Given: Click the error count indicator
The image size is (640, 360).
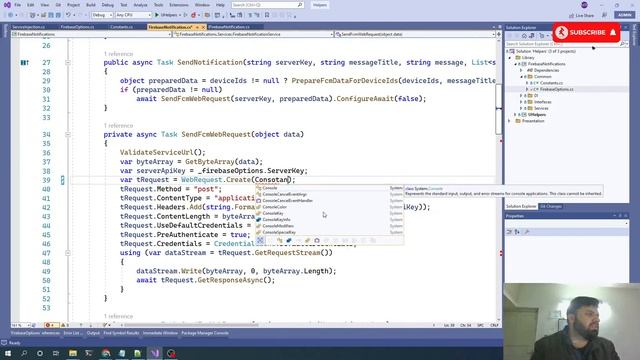Looking at the screenshot, I should pyautogui.click(x=51, y=325).
